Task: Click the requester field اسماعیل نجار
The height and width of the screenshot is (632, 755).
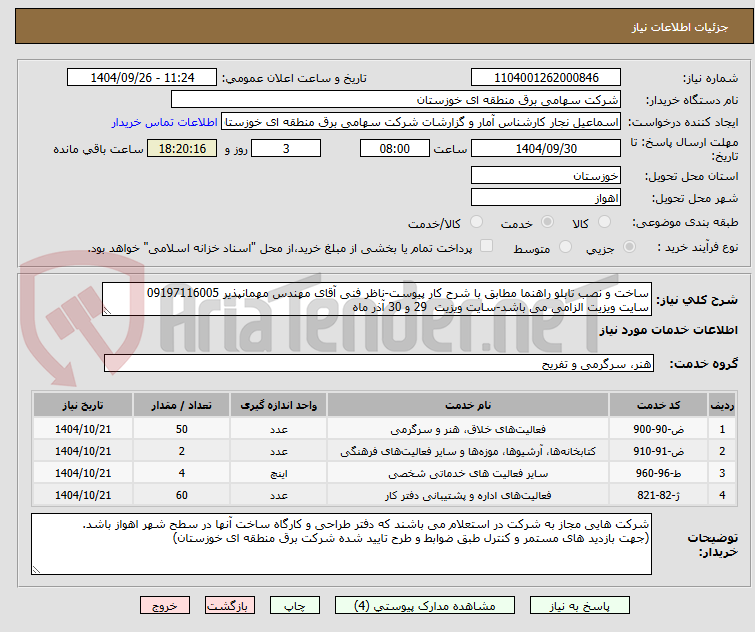Action: (x=421, y=122)
